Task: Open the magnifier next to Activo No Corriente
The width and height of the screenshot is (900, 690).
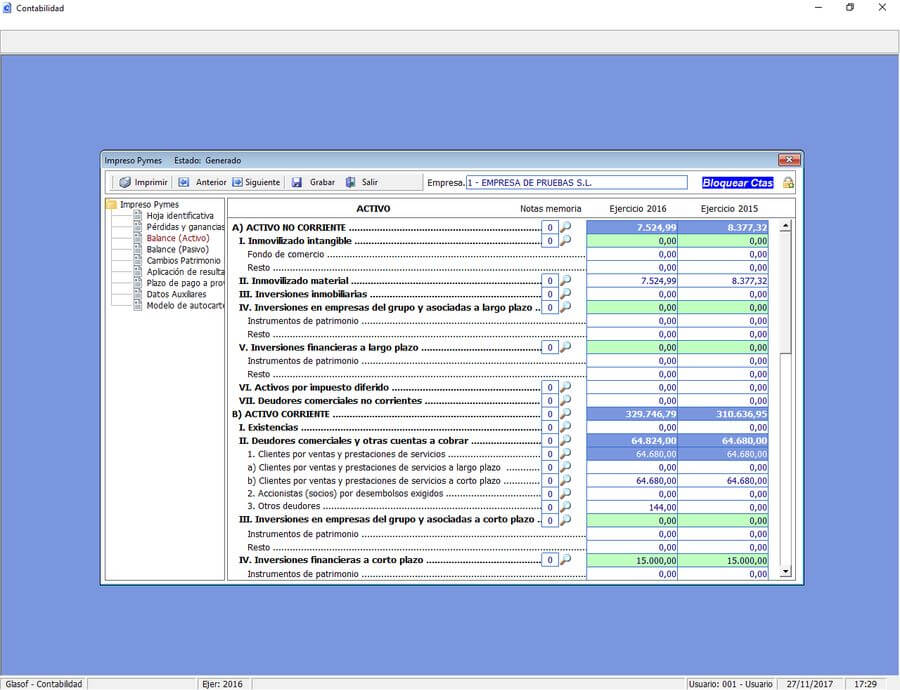Action: pyautogui.click(x=567, y=227)
